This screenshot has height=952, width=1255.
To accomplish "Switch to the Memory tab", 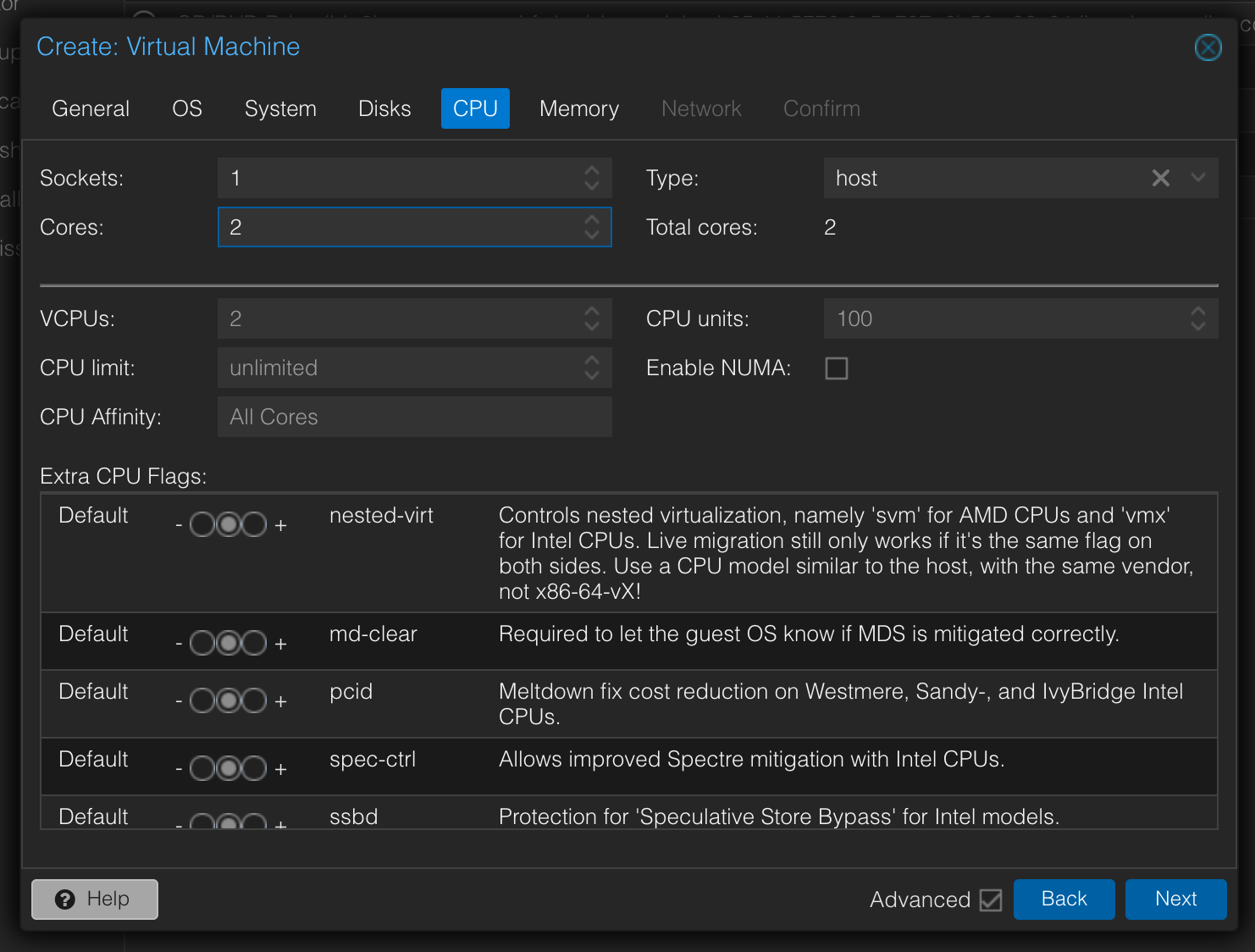I will pyautogui.click(x=579, y=108).
